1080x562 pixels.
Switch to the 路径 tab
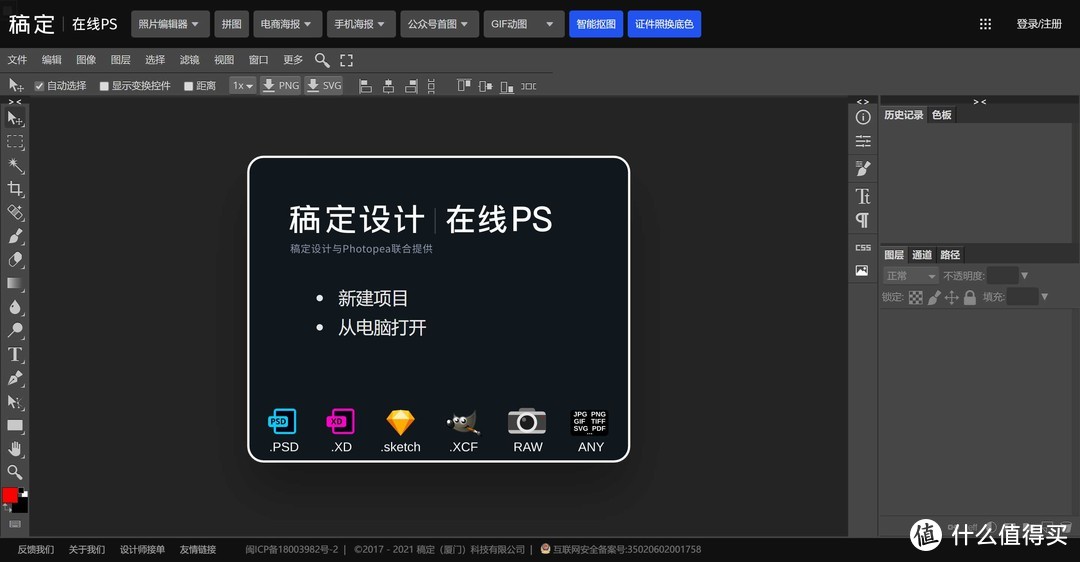point(950,255)
